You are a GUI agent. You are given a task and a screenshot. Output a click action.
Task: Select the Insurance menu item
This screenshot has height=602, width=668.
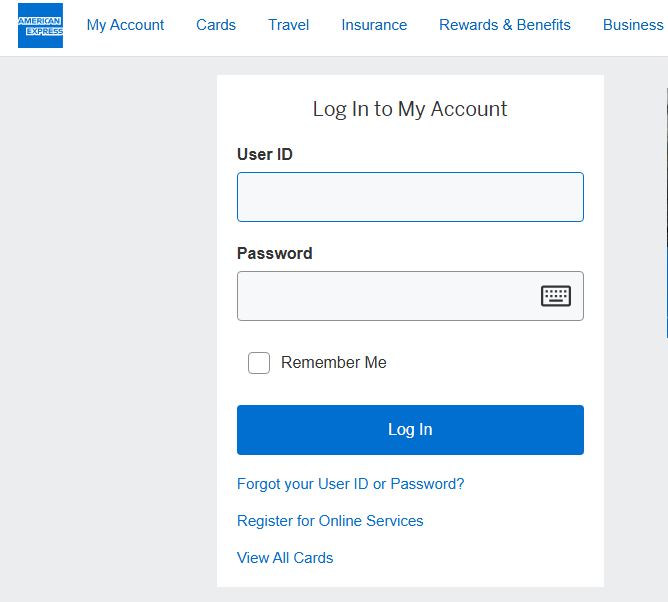coord(374,25)
